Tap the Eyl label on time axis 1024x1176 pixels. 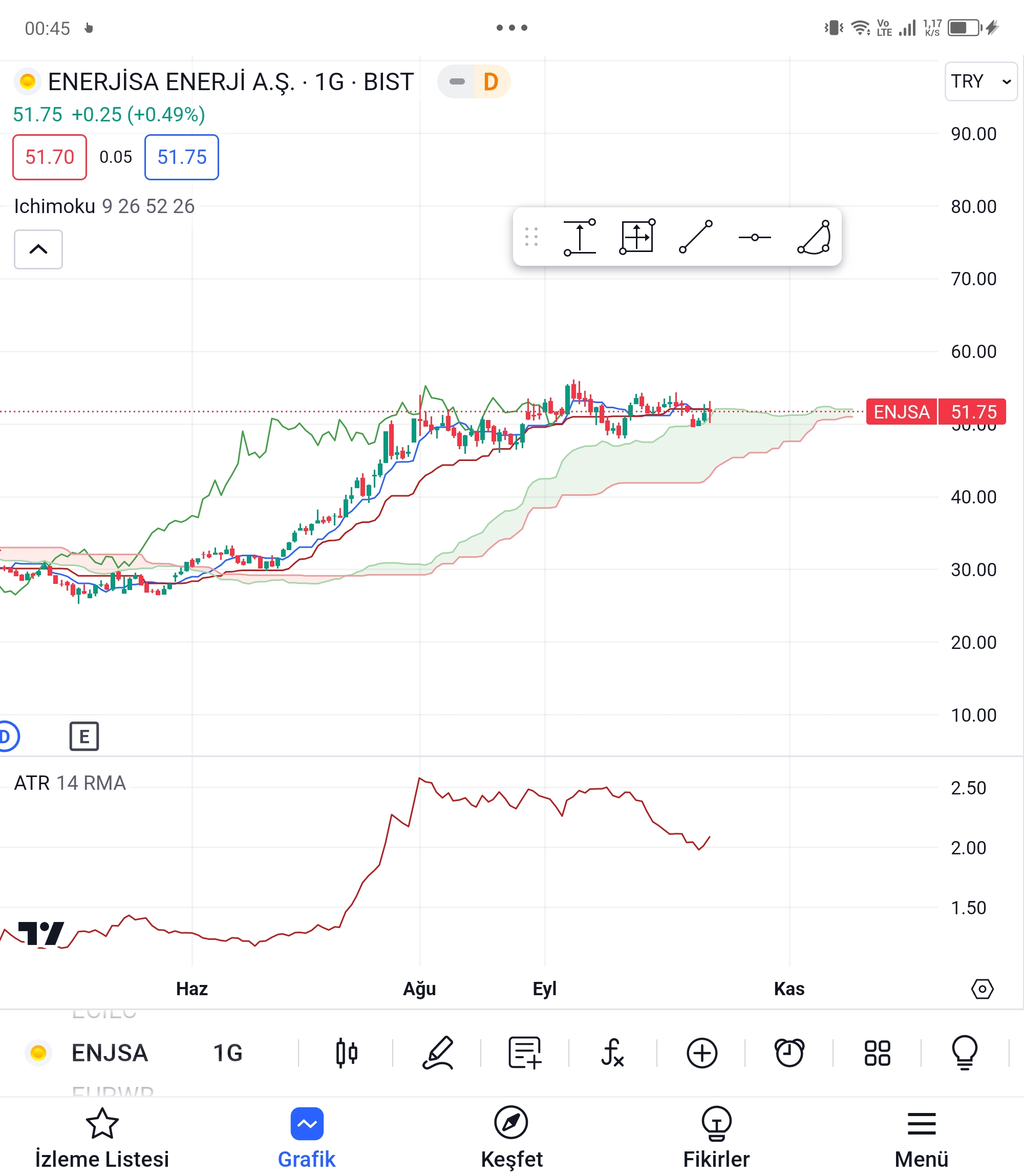click(545, 989)
